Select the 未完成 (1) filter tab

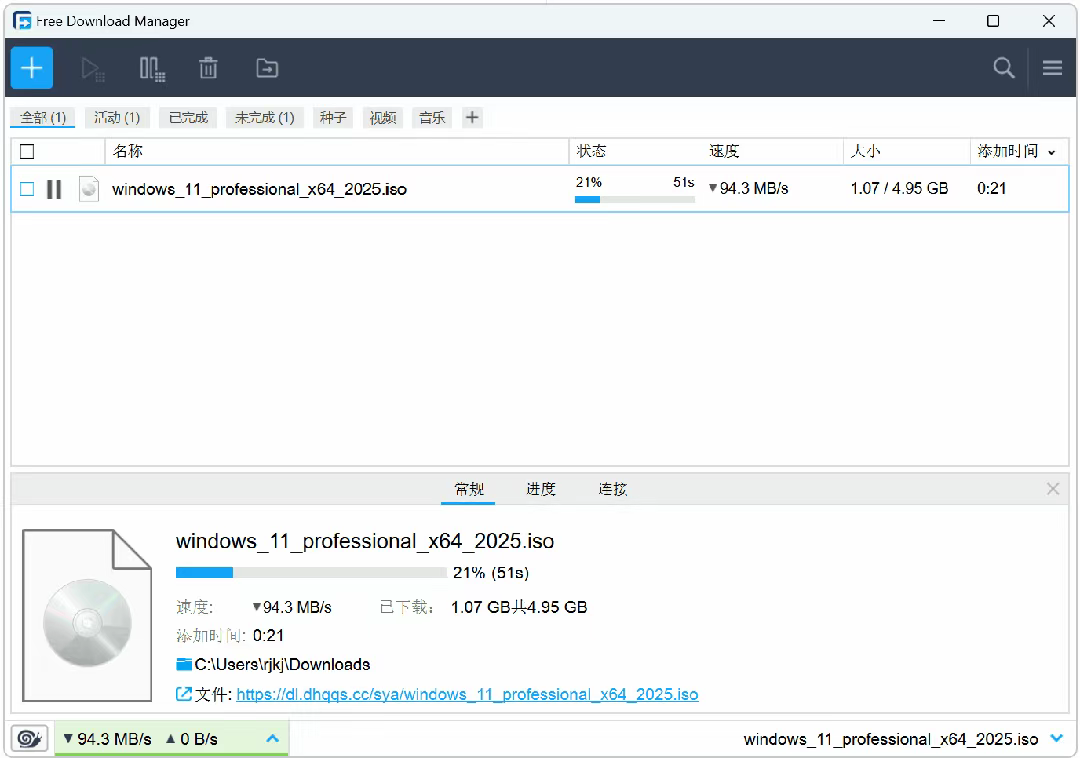pos(264,118)
